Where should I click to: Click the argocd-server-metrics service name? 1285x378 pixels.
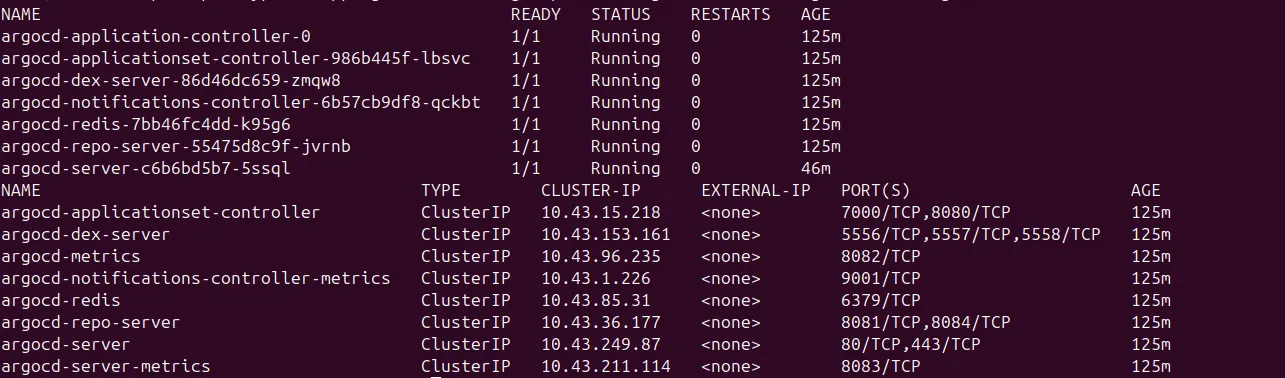pyautogui.click(x=106, y=367)
